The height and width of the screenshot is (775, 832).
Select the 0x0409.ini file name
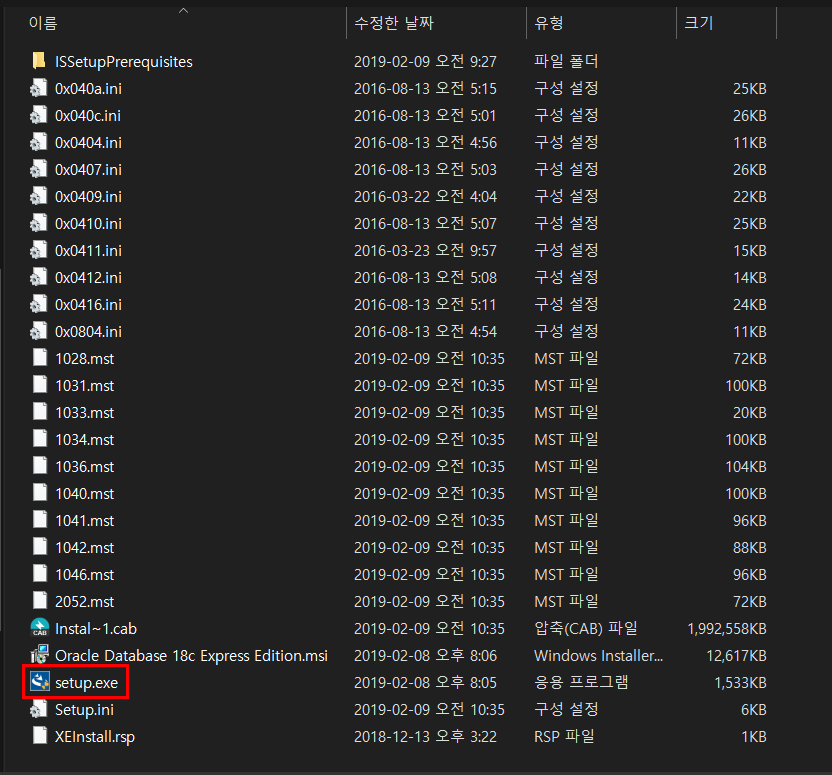point(89,197)
